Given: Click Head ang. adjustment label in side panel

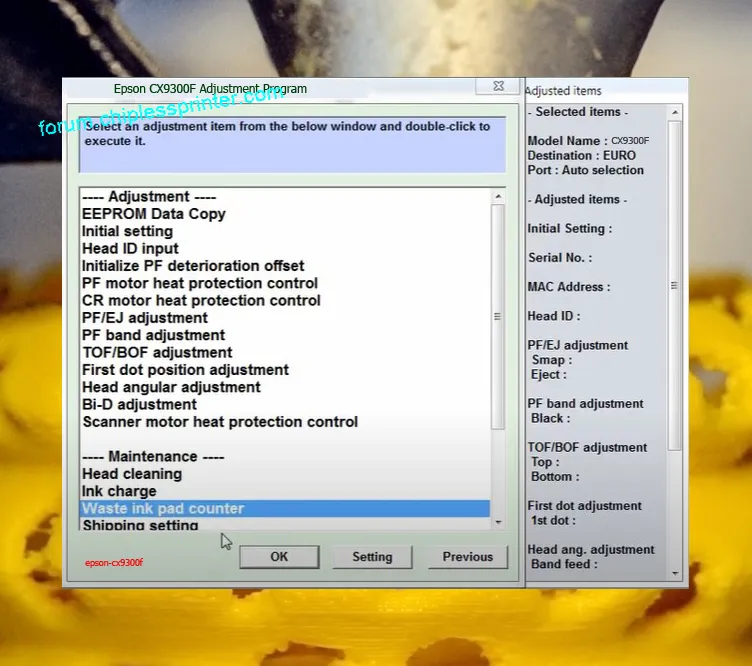Looking at the screenshot, I should click(591, 549).
